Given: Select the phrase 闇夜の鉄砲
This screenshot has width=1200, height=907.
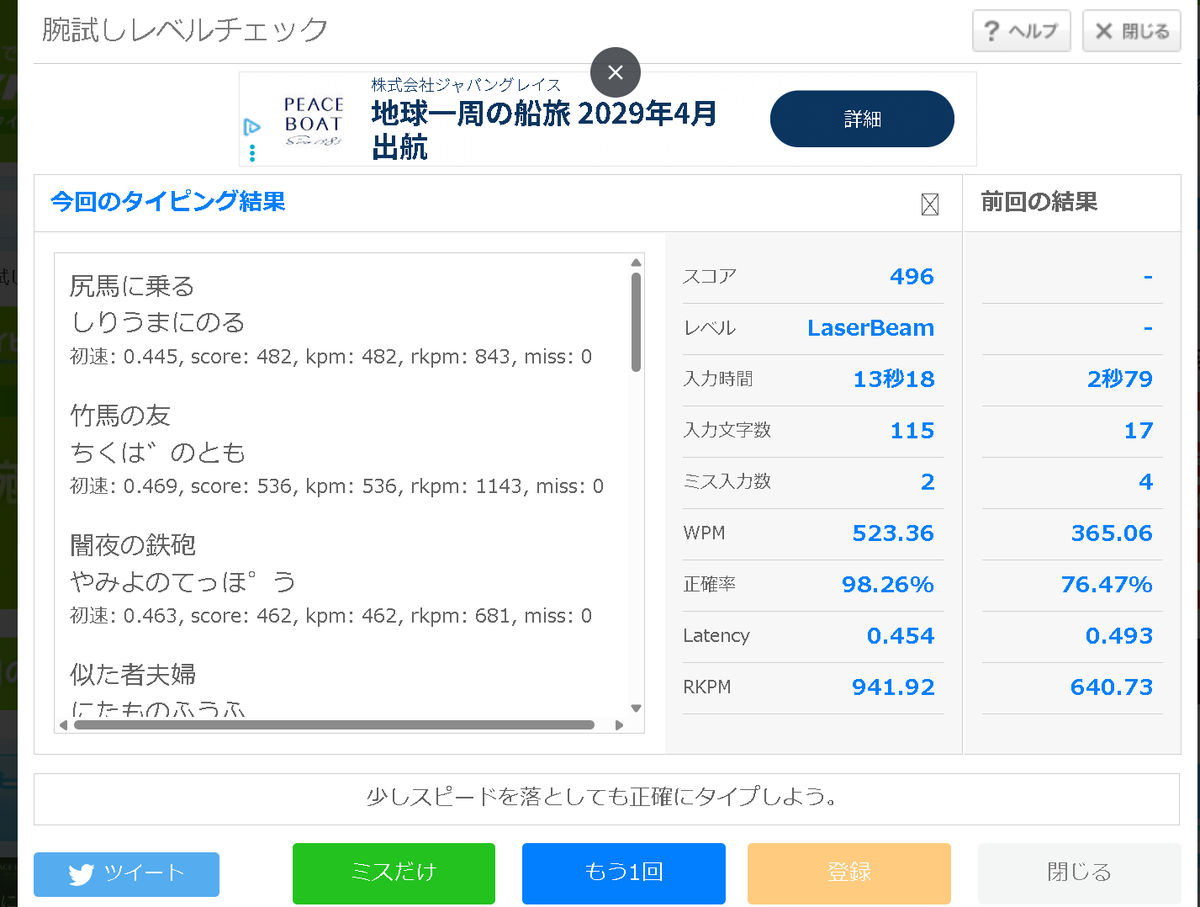Looking at the screenshot, I should (132, 545).
